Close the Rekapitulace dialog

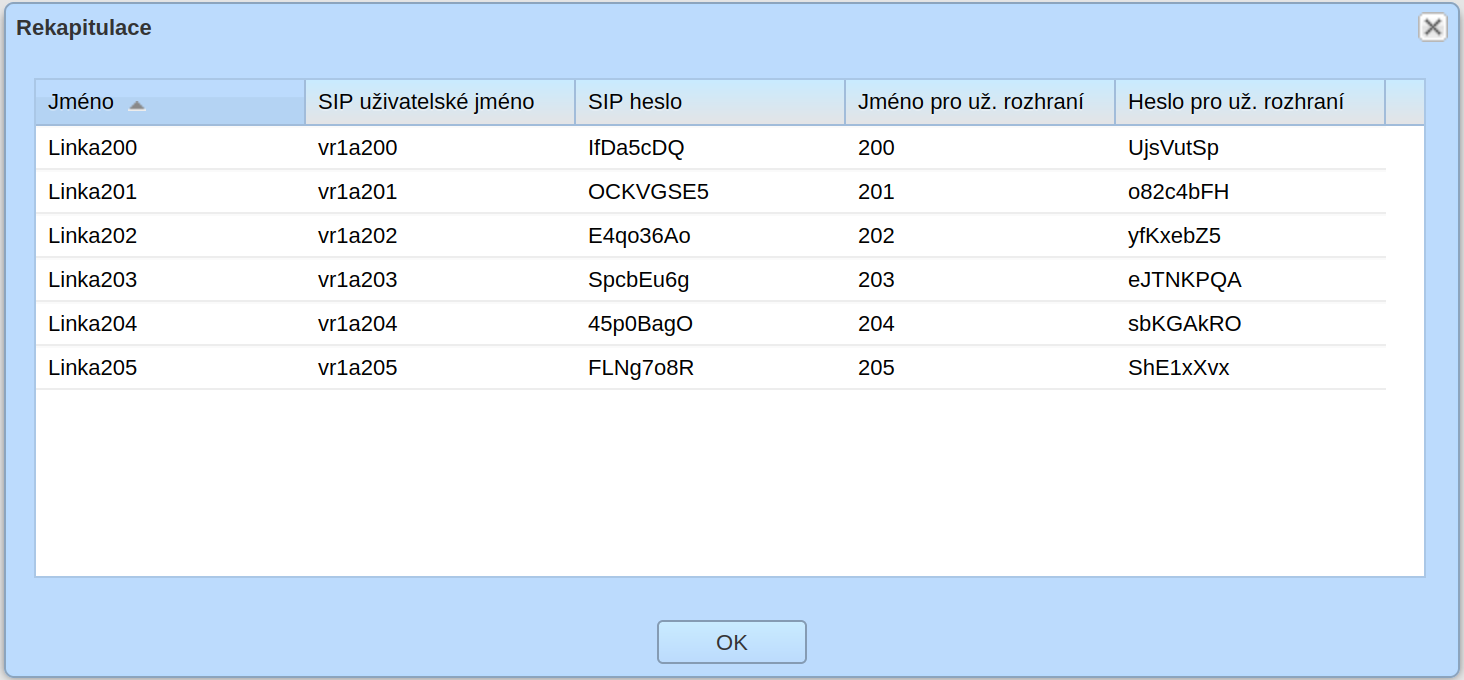pos(1433,27)
